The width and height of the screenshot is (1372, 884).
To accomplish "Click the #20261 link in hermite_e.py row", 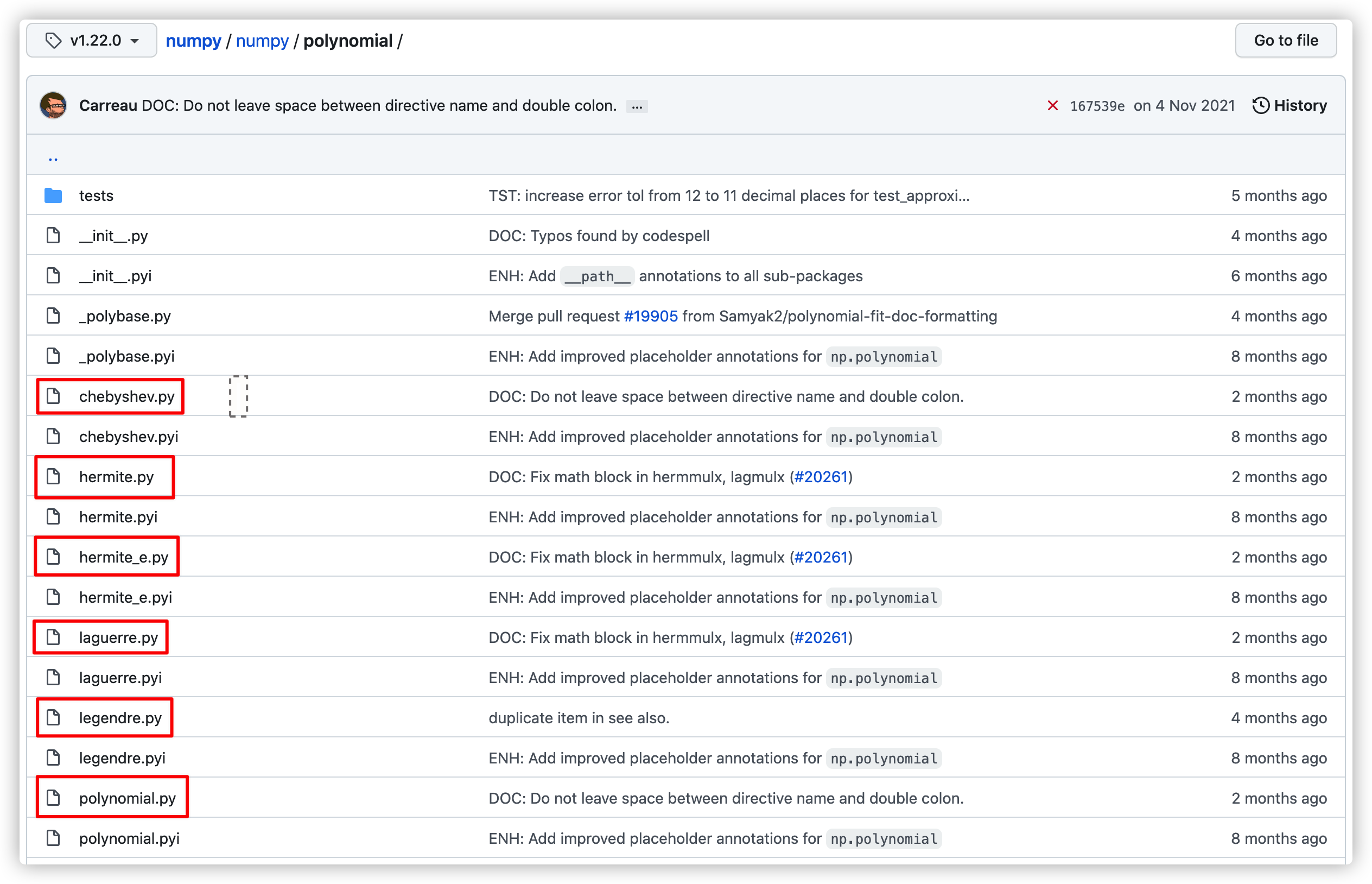I will point(821,557).
